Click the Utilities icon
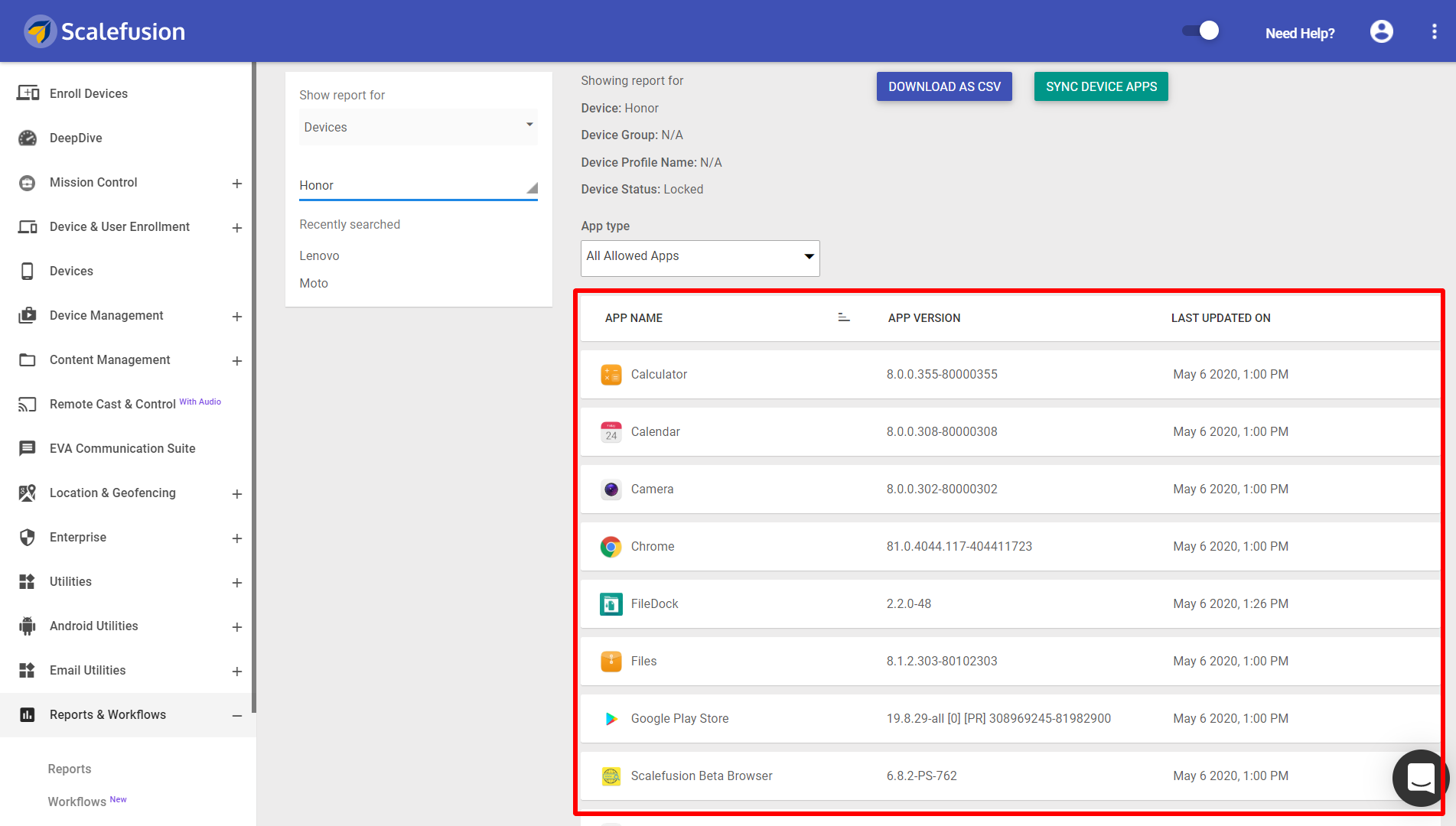The height and width of the screenshot is (826, 1456). (x=28, y=581)
